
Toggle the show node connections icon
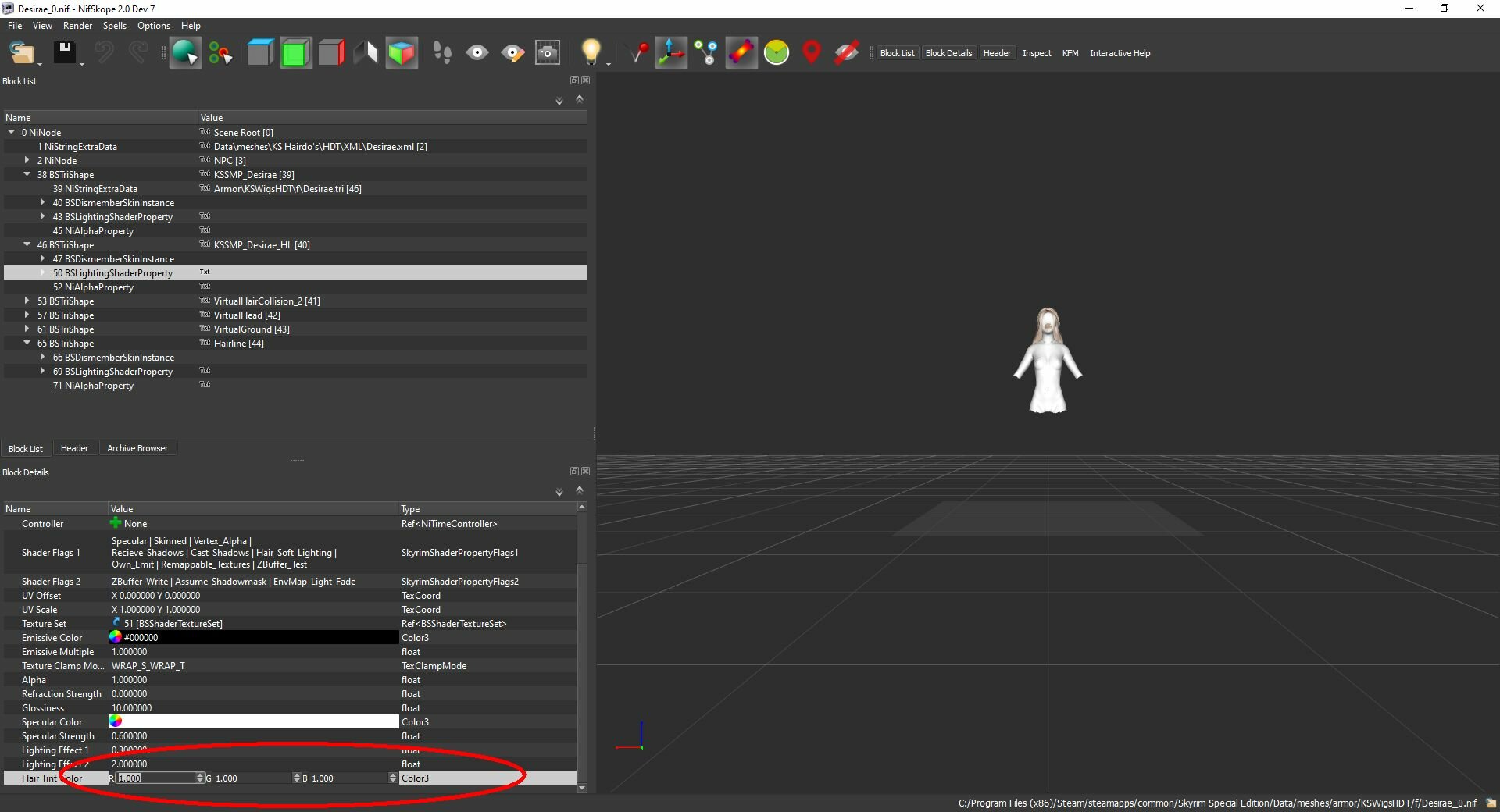click(706, 53)
